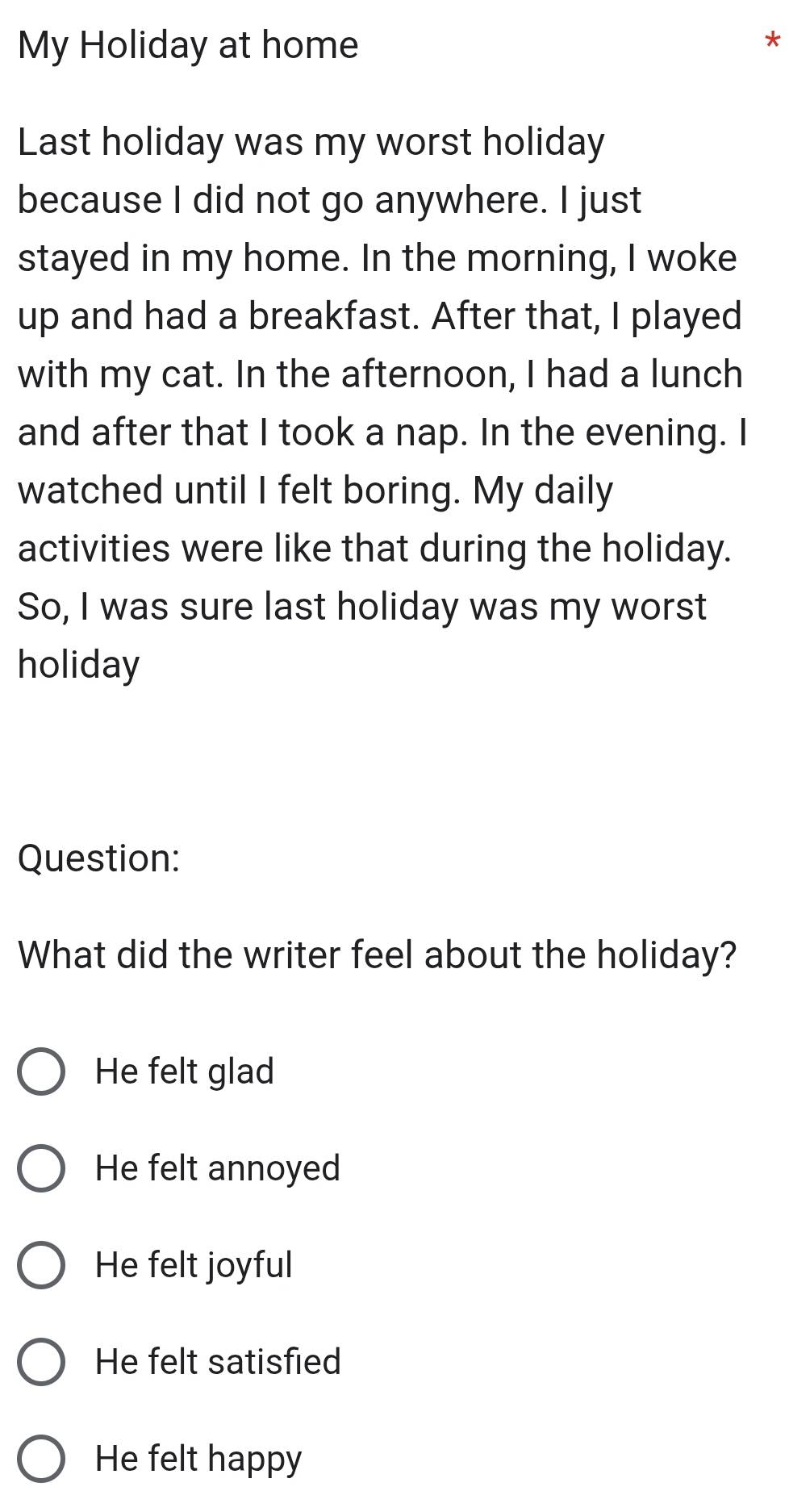This screenshot has width=789, height=1512.
Task: Click the 'He felt happy' label text
Action: 198,1459
